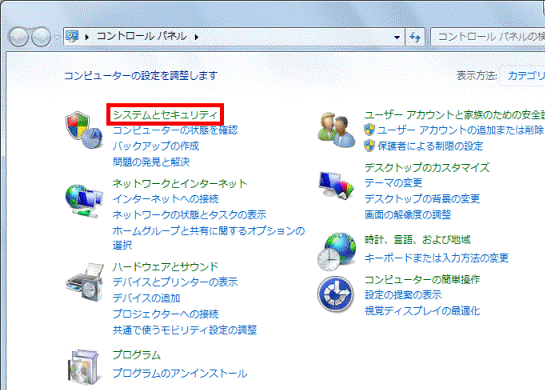Open ネットワークの状態とタスクの表示 link
Screen dimensions: 545x390
(189, 214)
